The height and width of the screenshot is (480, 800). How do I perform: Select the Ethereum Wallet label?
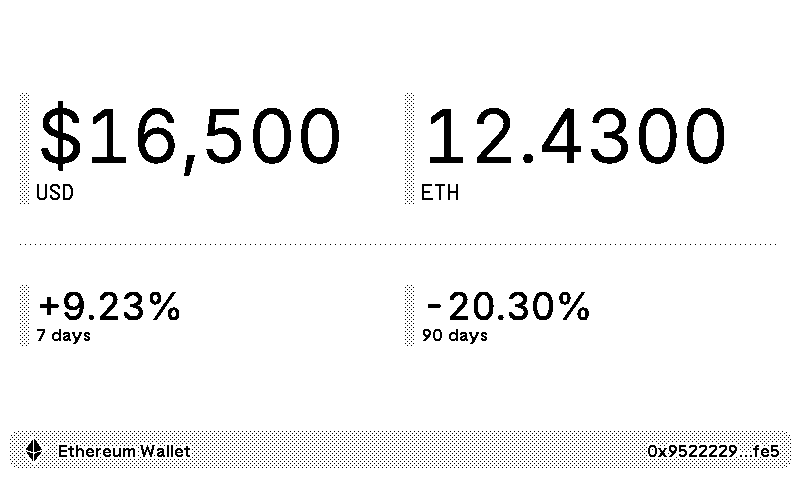click(124, 451)
